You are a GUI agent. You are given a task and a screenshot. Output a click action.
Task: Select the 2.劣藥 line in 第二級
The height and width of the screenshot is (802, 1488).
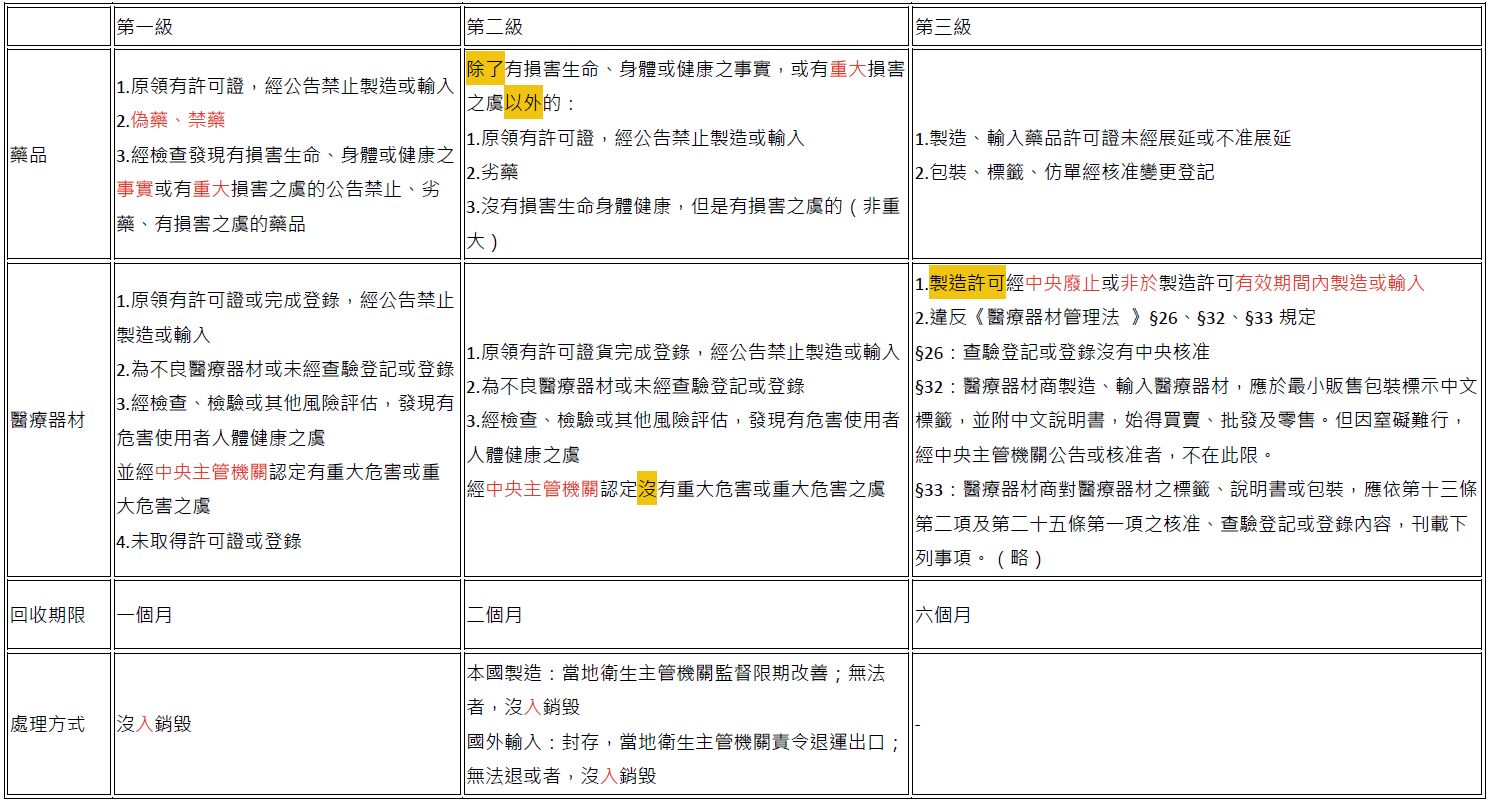coord(493,172)
